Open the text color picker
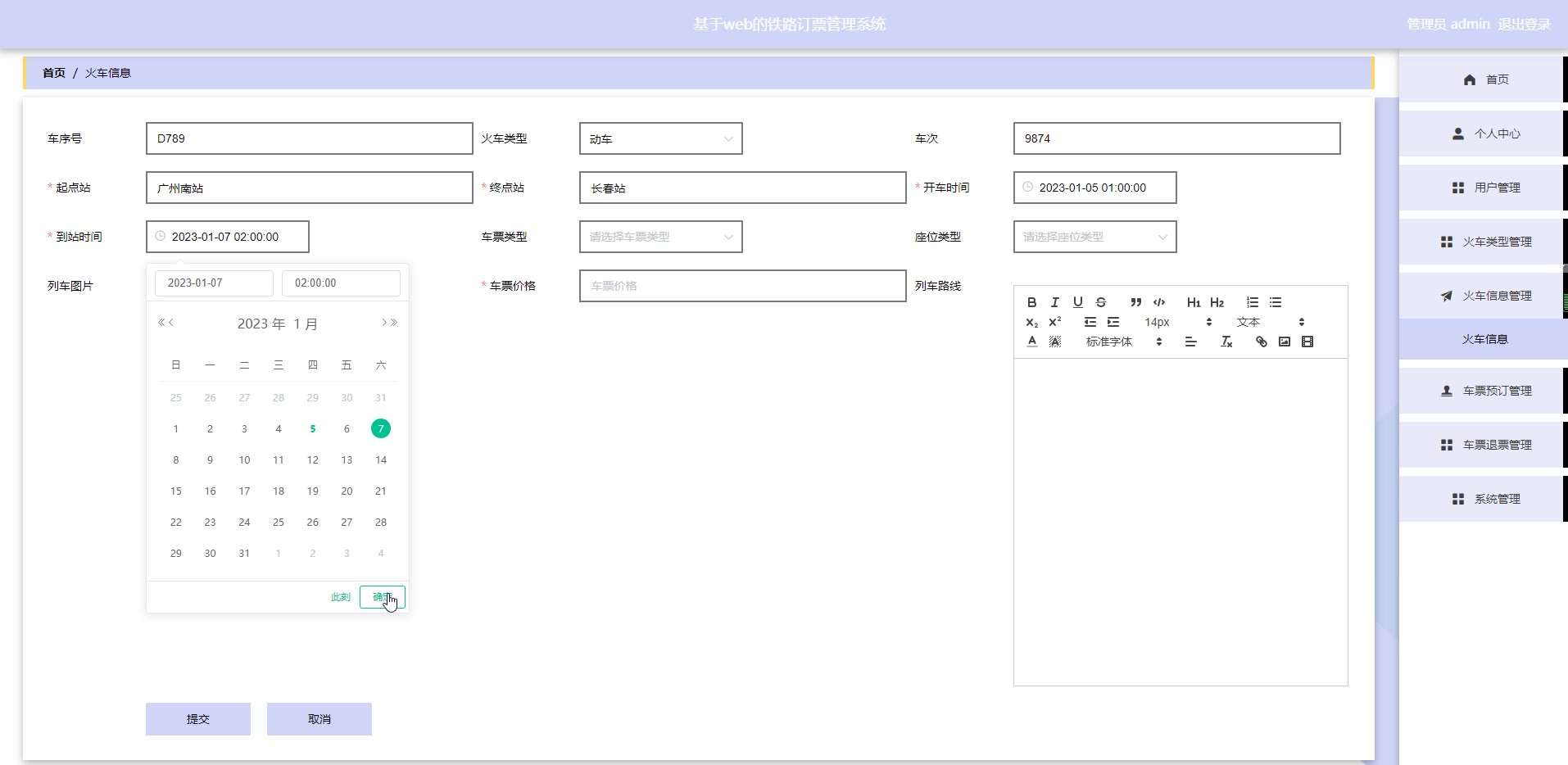Image resolution: width=1568 pixels, height=765 pixels. [1031, 342]
